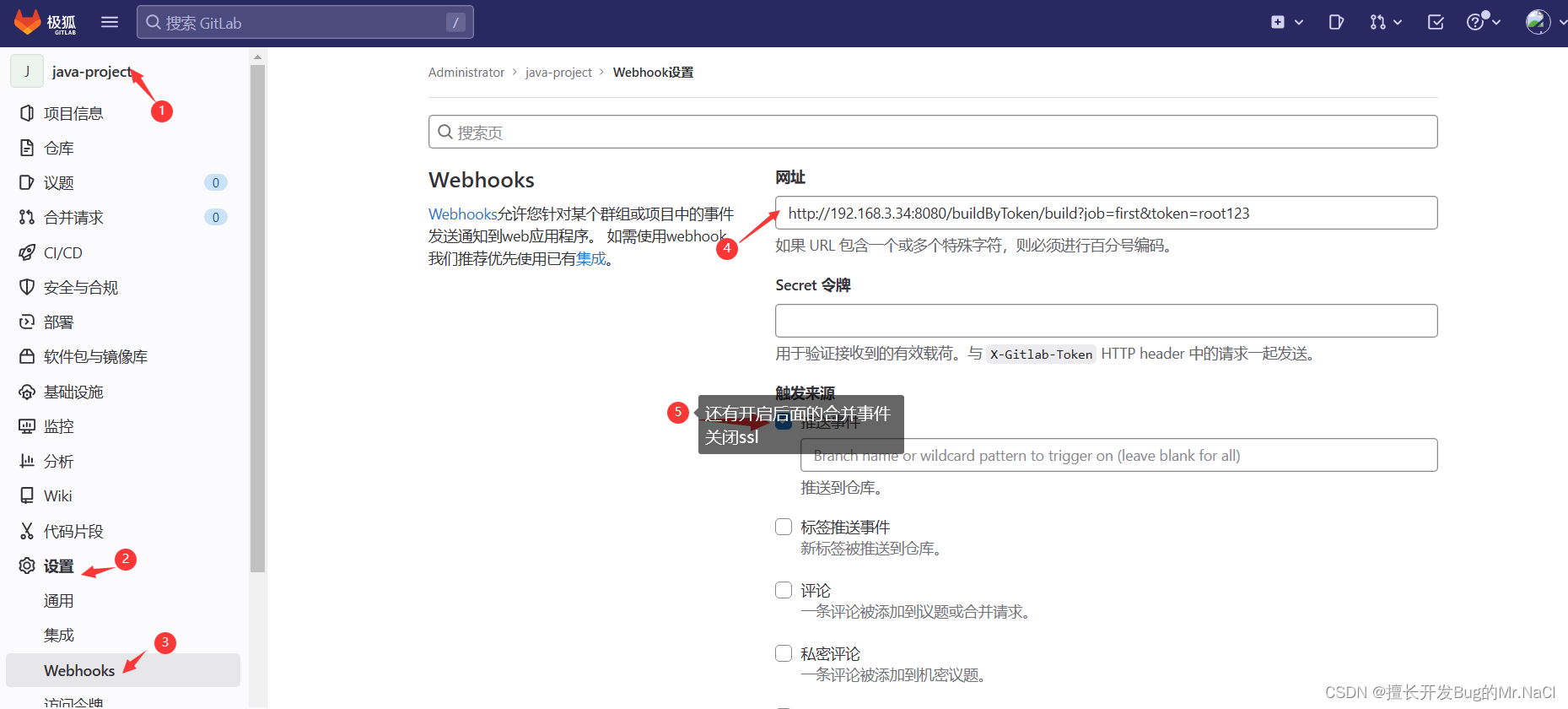Click Administrator breadcrumb link
Screen dimensions: 1568x709
pos(466,73)
